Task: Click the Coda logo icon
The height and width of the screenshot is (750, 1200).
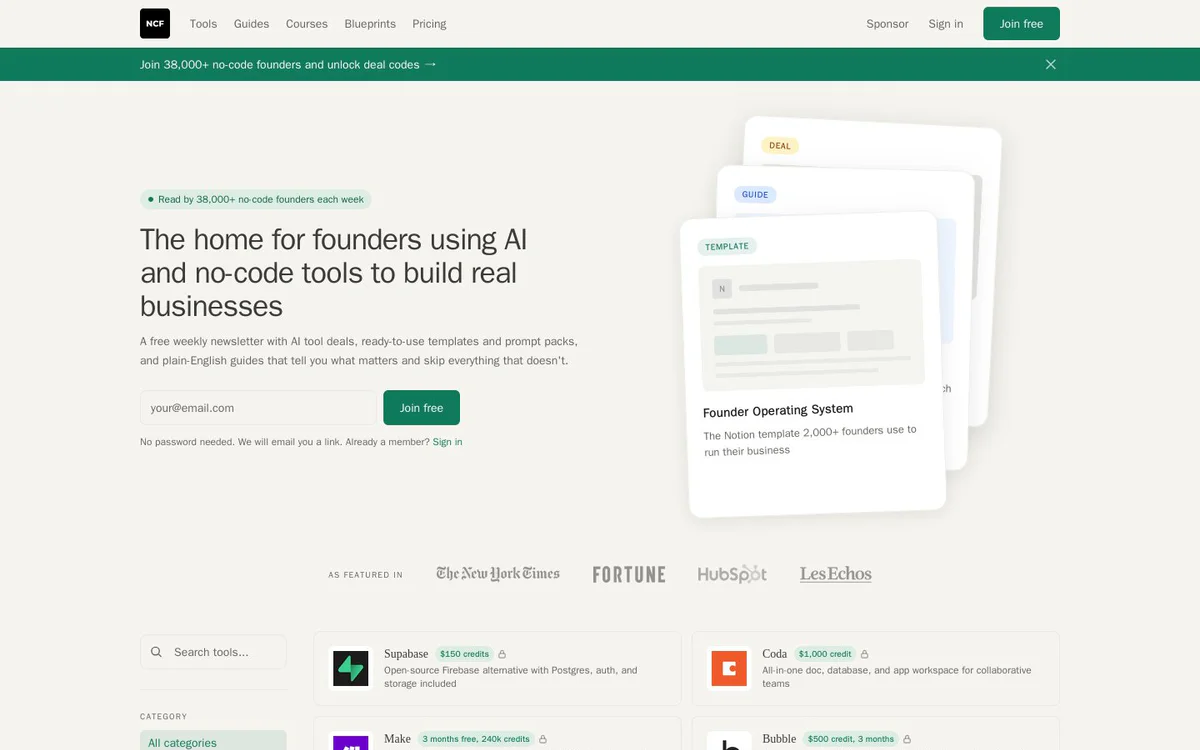Action: coord(729,668)
